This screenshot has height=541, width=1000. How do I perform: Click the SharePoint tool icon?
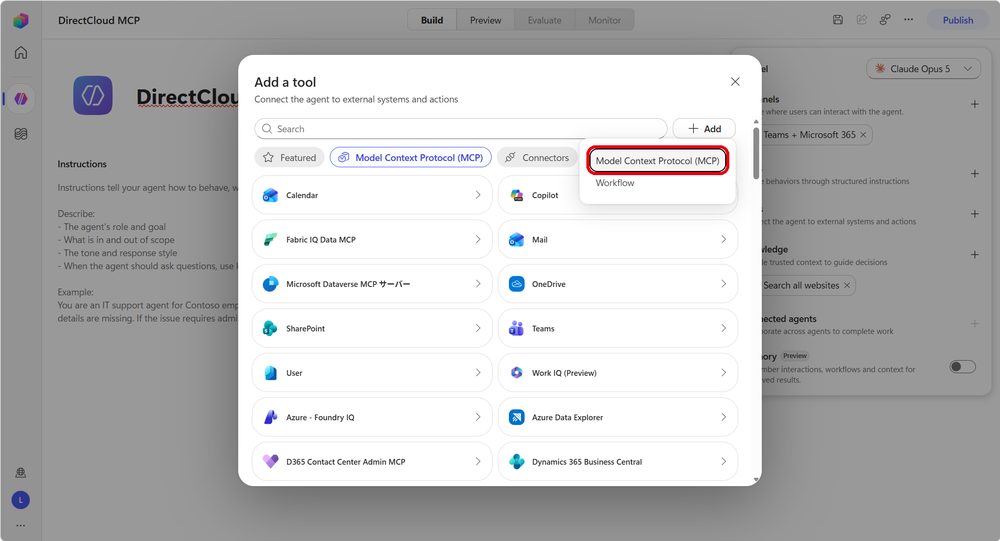coord(270,329)
